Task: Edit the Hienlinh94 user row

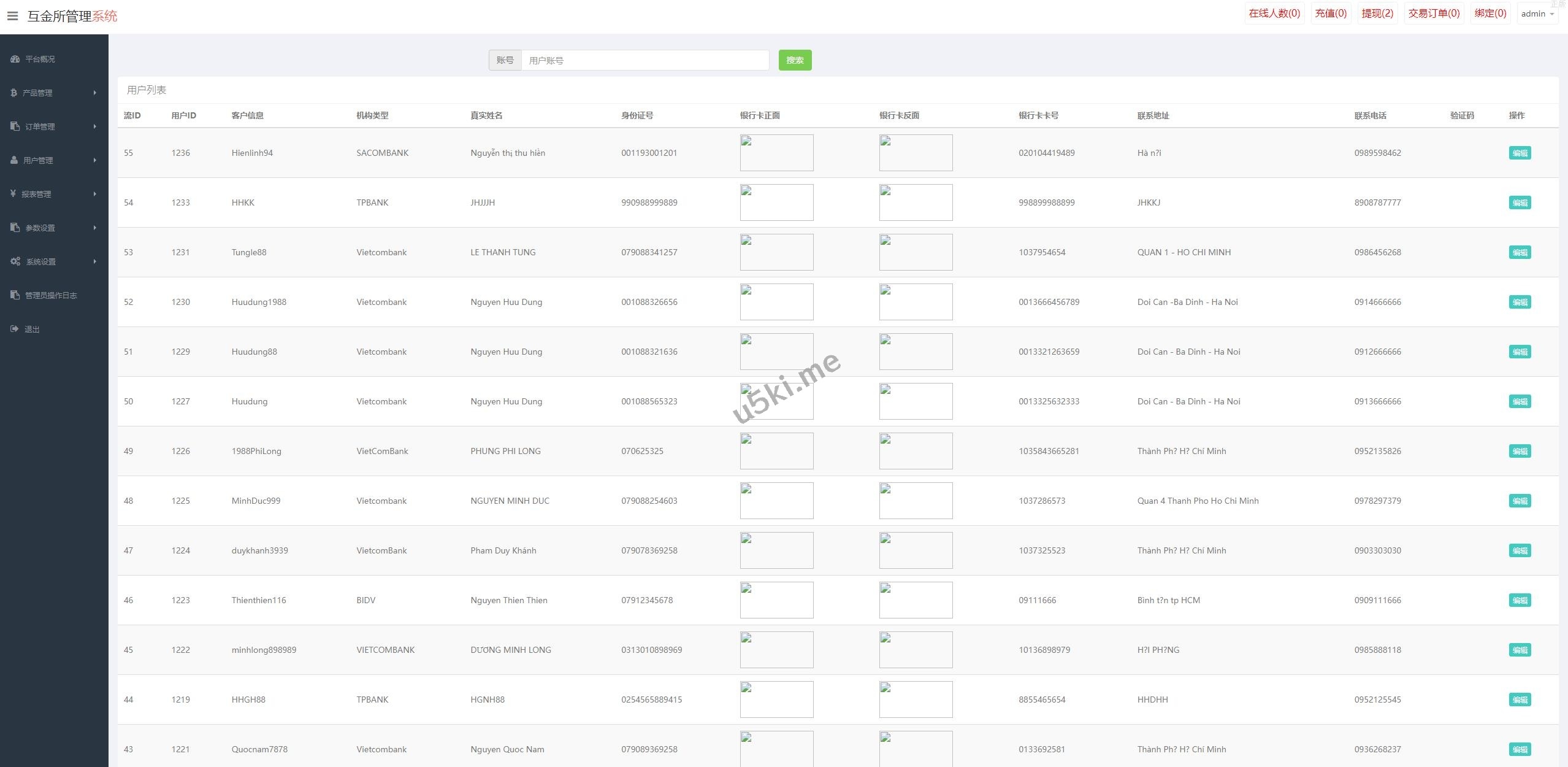Action: [x=1519, y=153]
